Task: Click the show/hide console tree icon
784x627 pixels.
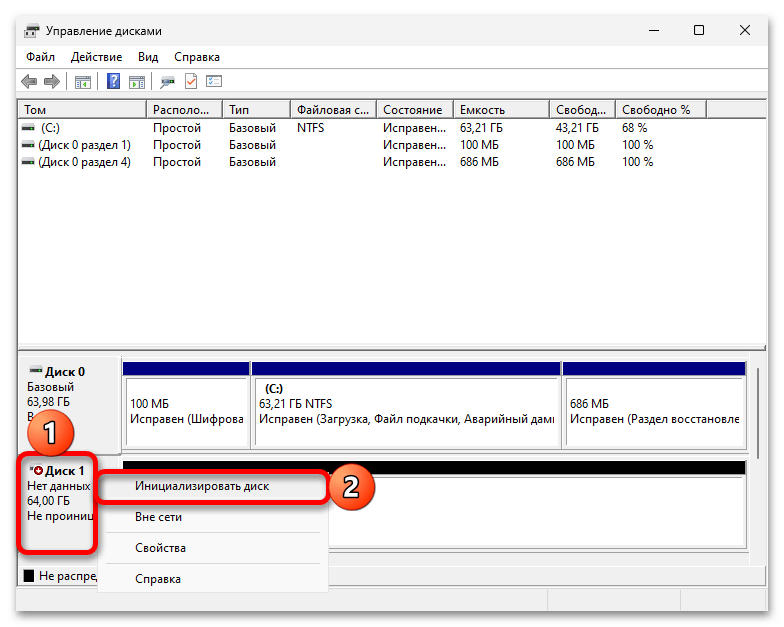Action: [x=82, y=82]
